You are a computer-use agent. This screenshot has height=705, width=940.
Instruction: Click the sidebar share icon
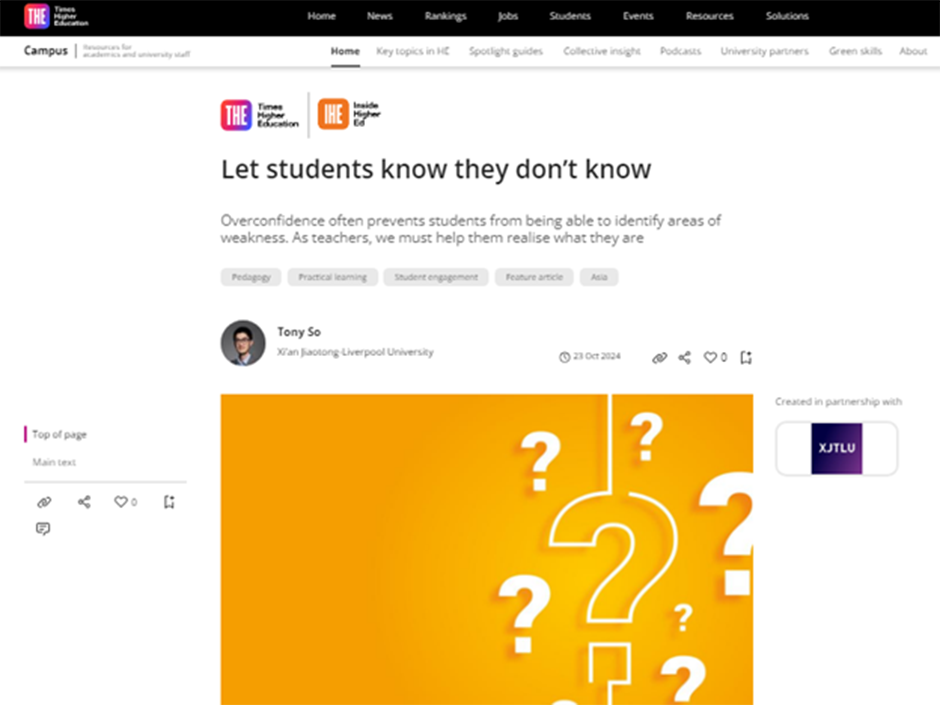click(84, 502)
